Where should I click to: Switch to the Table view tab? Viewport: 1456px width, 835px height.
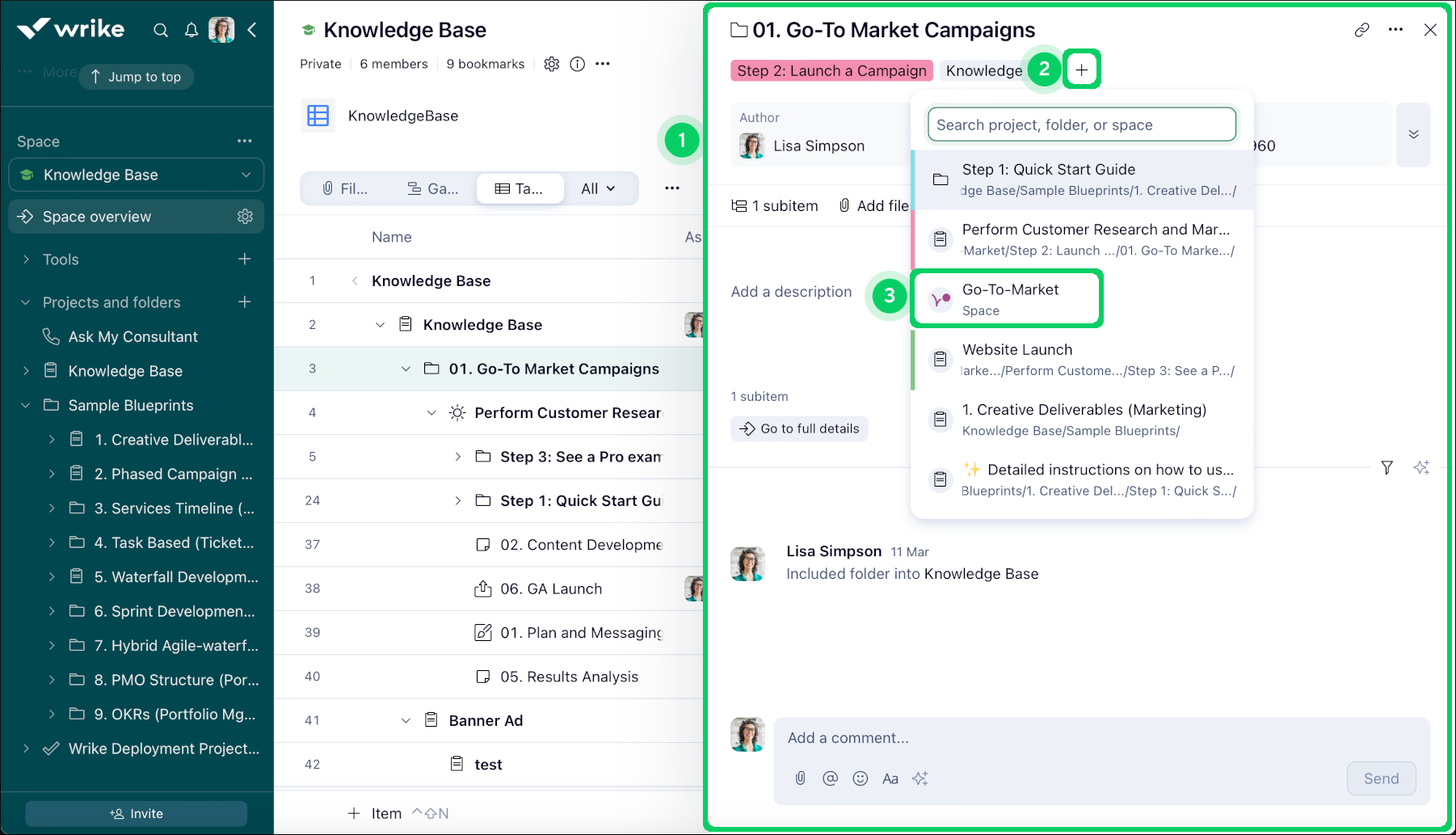520,188
